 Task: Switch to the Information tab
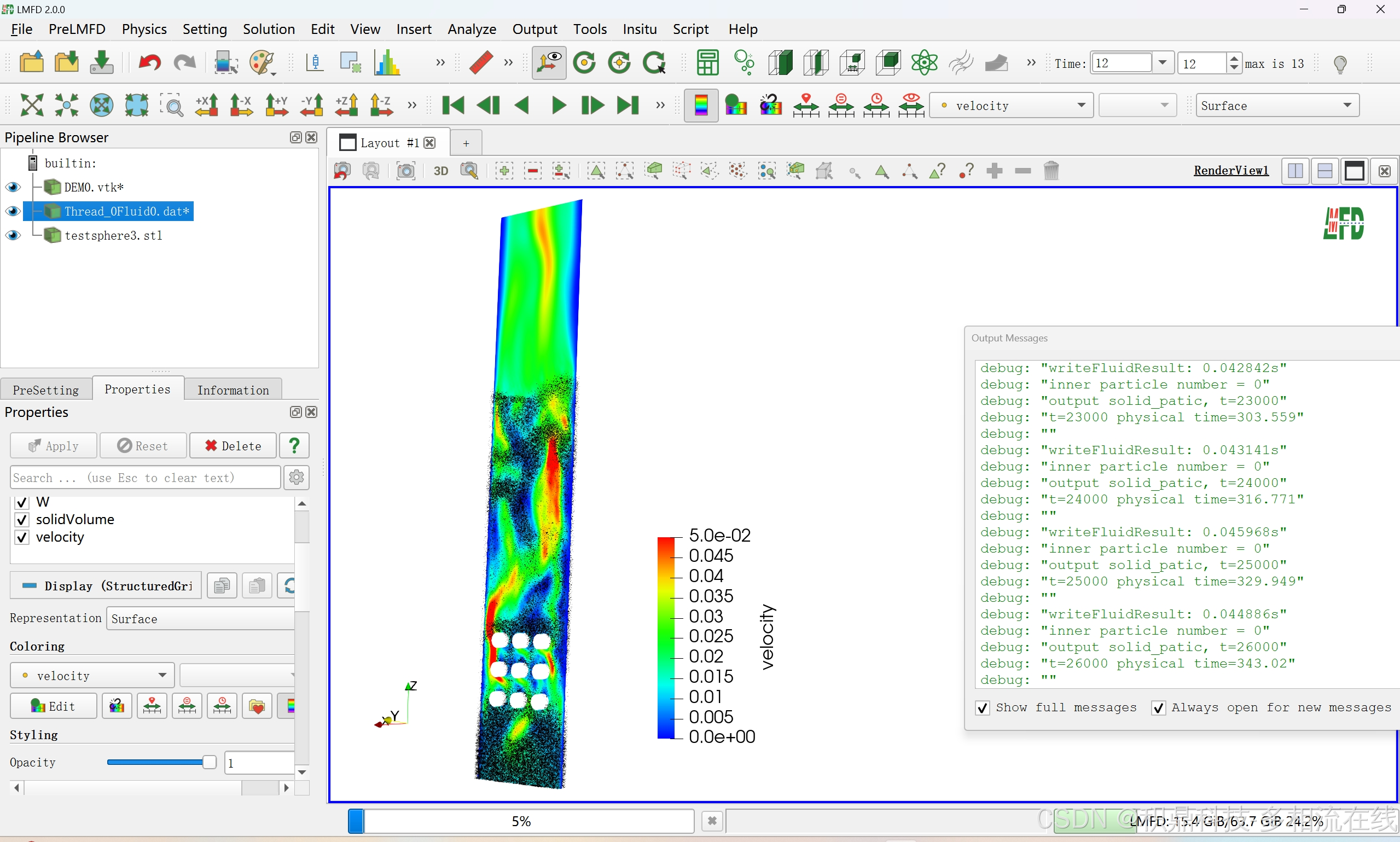233,390
